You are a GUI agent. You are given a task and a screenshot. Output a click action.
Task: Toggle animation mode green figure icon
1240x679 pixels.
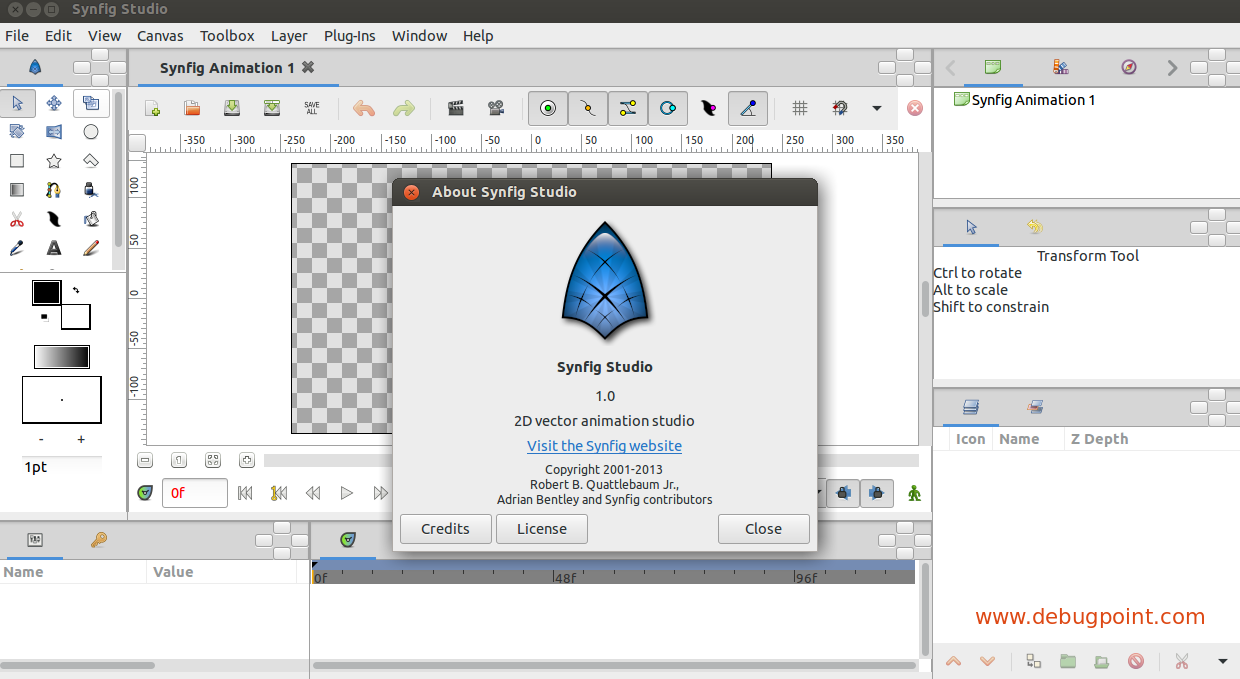[x=914, y=493]
